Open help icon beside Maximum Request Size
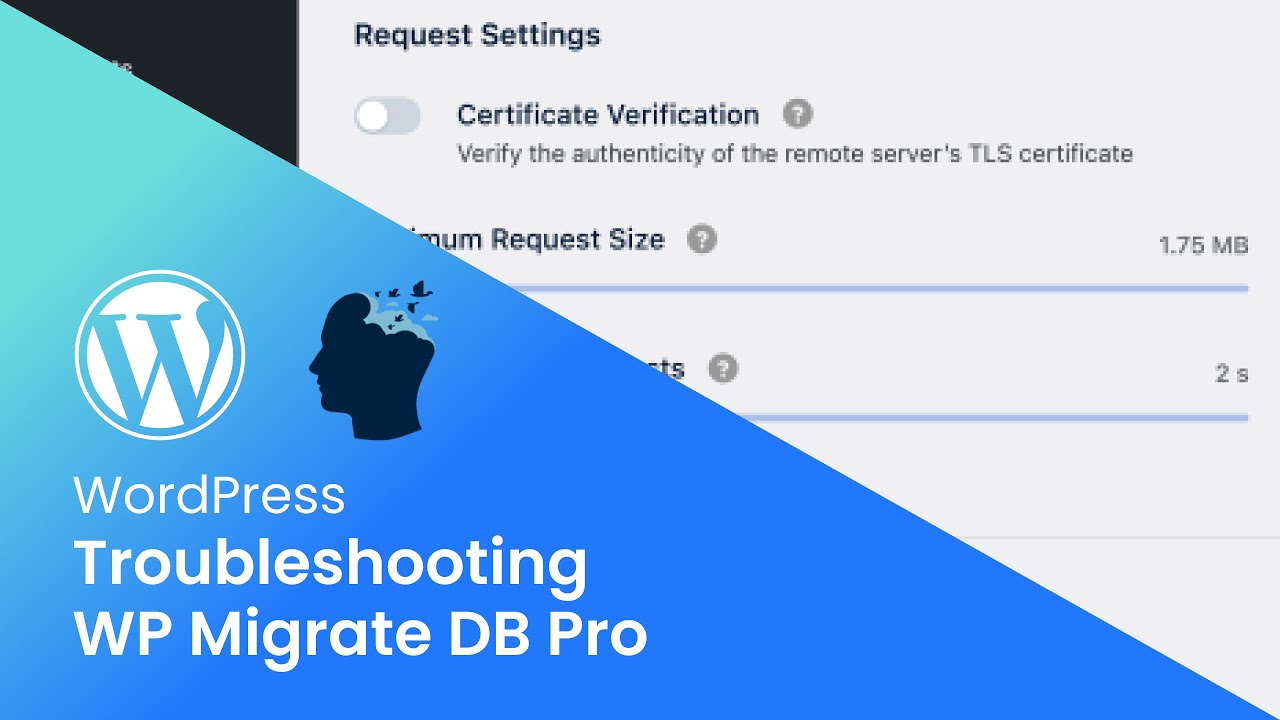This screenshot has width=1280, height=720. tap(702, 240)
